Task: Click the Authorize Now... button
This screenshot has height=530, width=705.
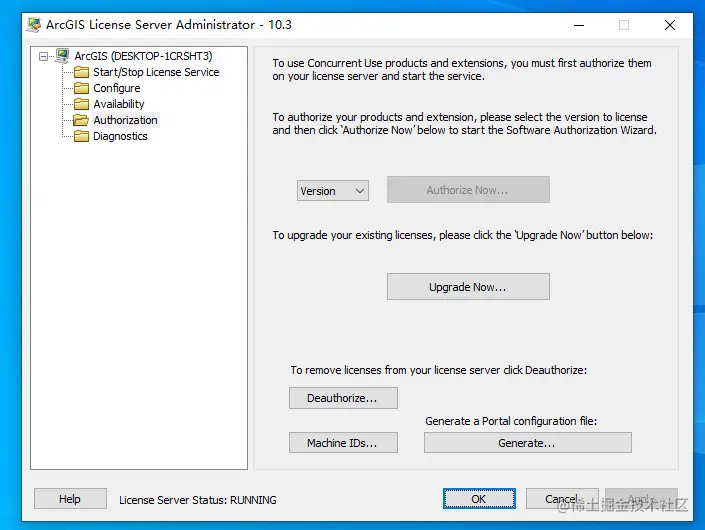Action: (468, 190)
